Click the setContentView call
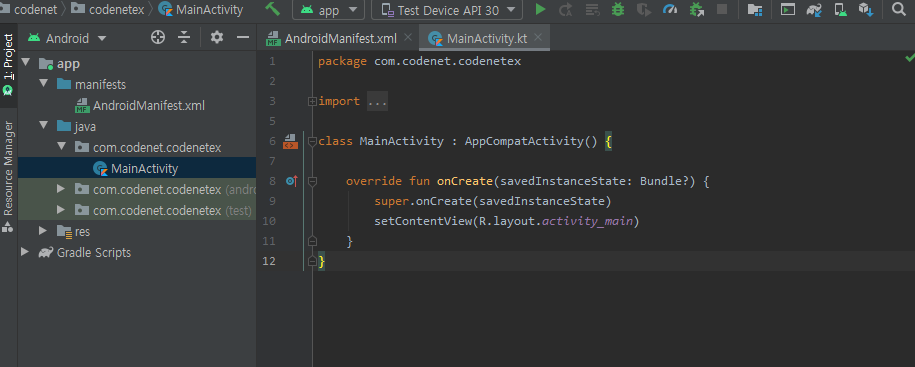This screenshot has height=367, width=915. tap(422, 221)
